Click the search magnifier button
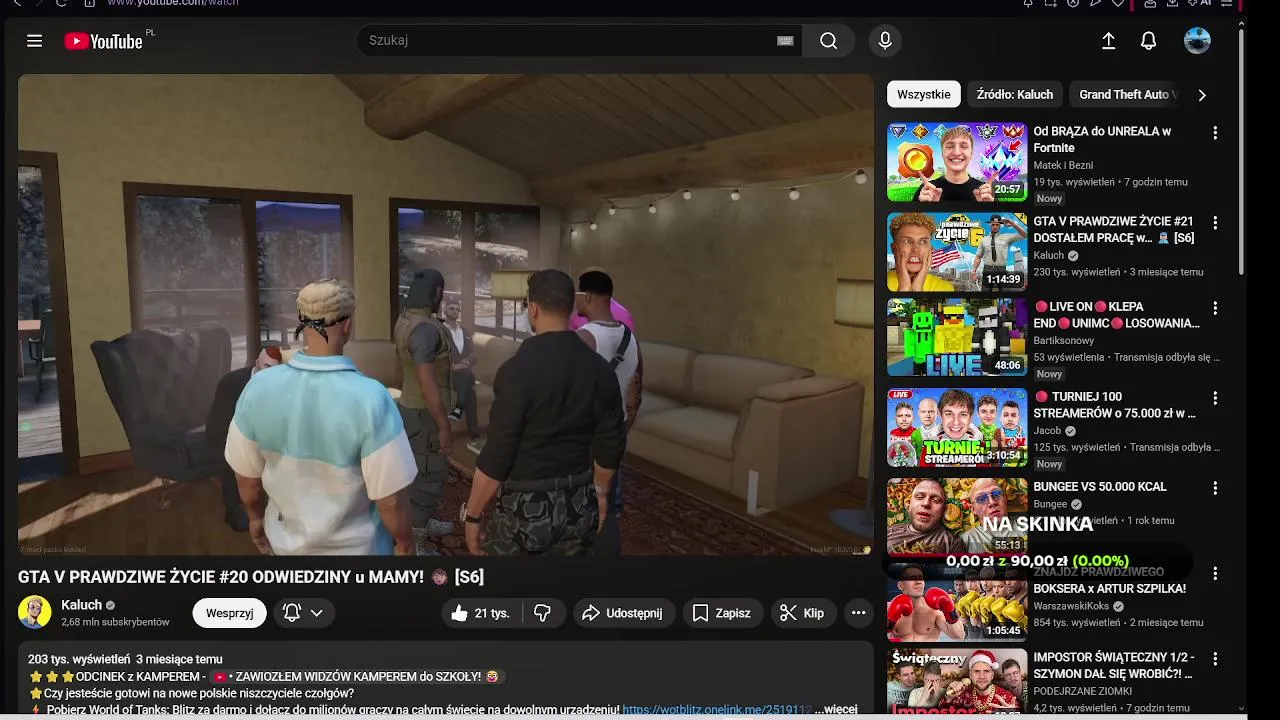The width and height of the screenshot is (1280, 720). [828, 41]
